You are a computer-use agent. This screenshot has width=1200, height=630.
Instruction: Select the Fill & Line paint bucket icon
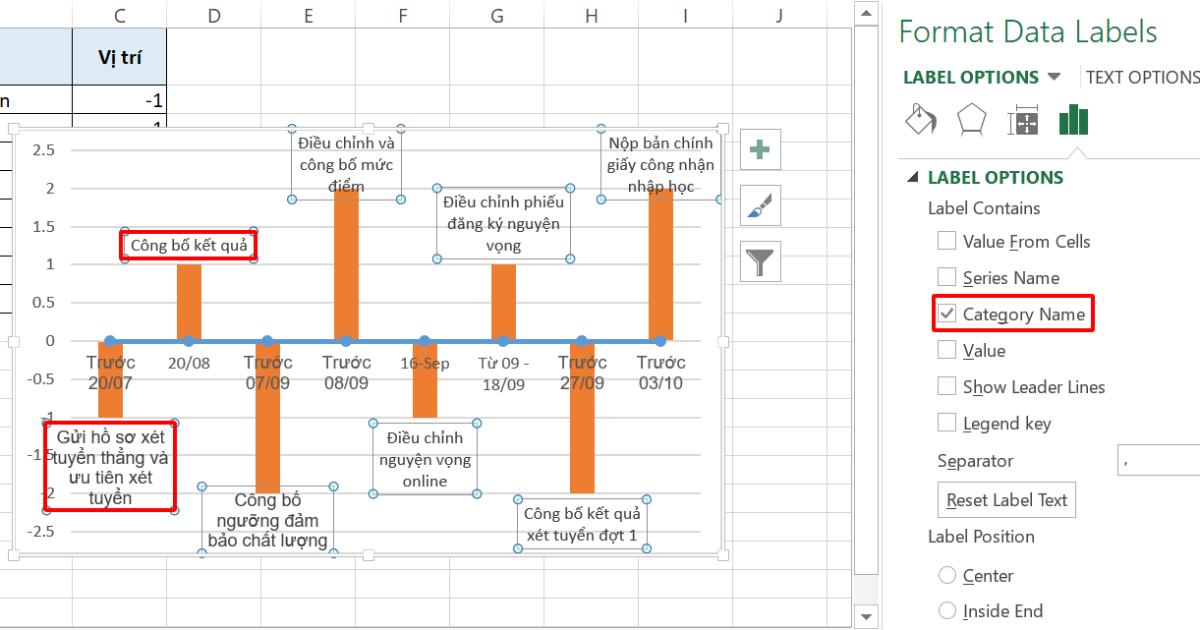tap(919, 119)
